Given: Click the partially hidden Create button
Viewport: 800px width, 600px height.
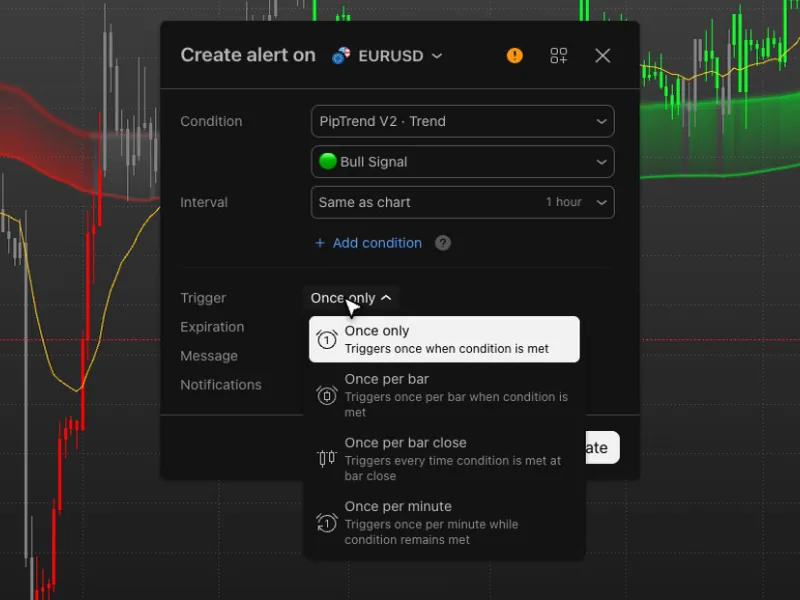Looking at the screenshot, I should (x=602, y=447).
